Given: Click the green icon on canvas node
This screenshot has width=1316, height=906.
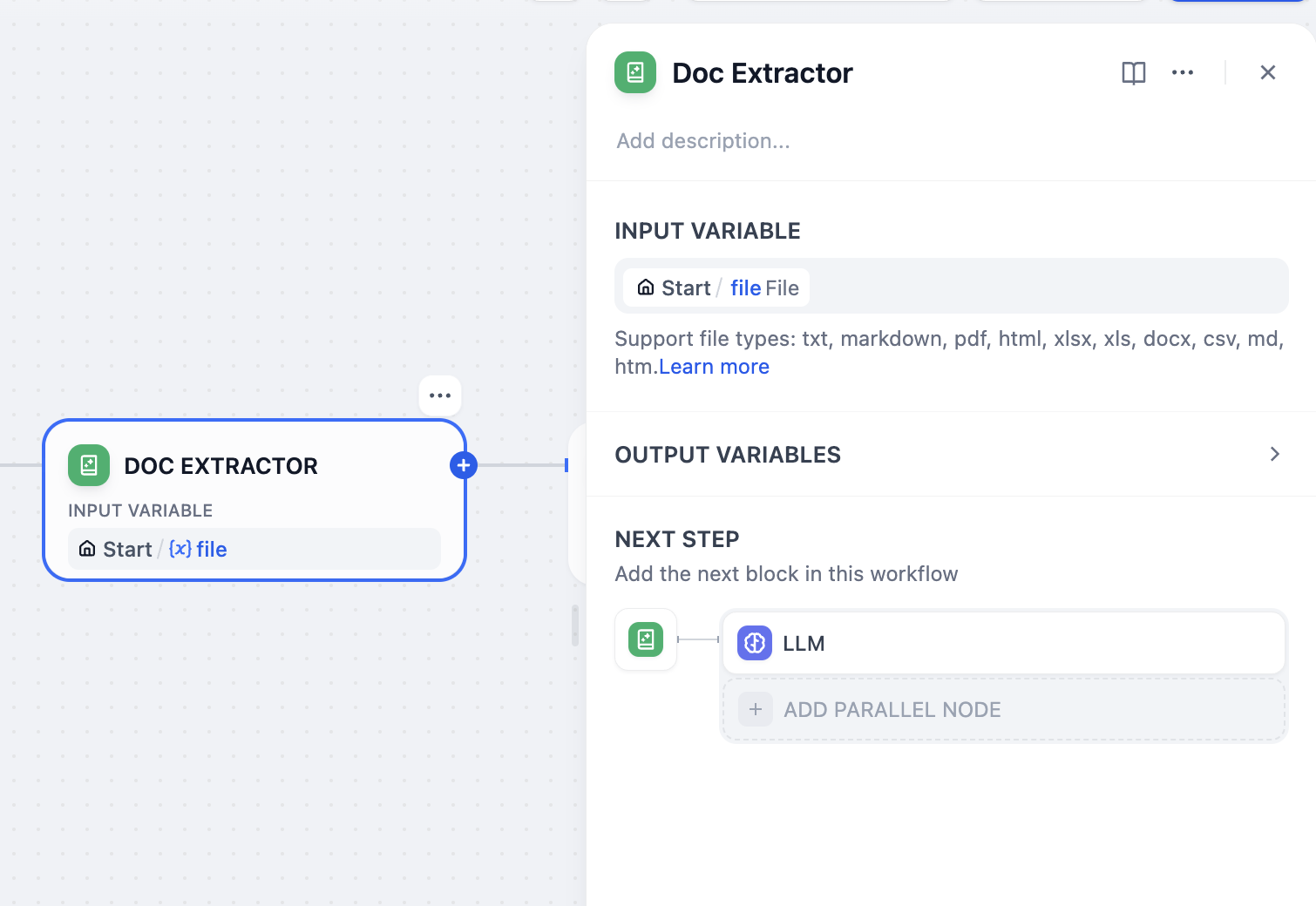Looking at the screenshot, I should tap(89, 465).
